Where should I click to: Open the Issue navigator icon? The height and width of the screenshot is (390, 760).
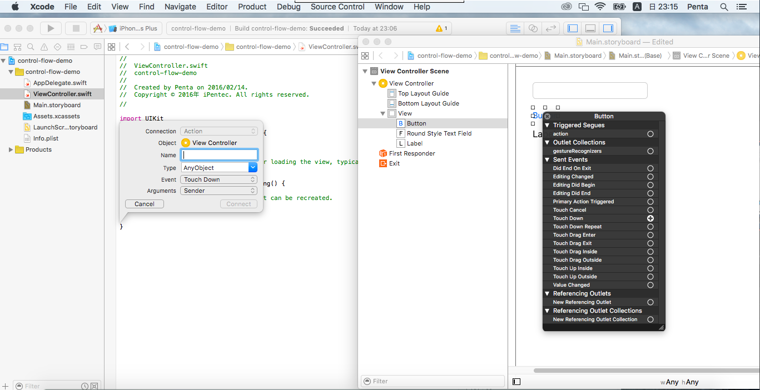tap(44, 47)
